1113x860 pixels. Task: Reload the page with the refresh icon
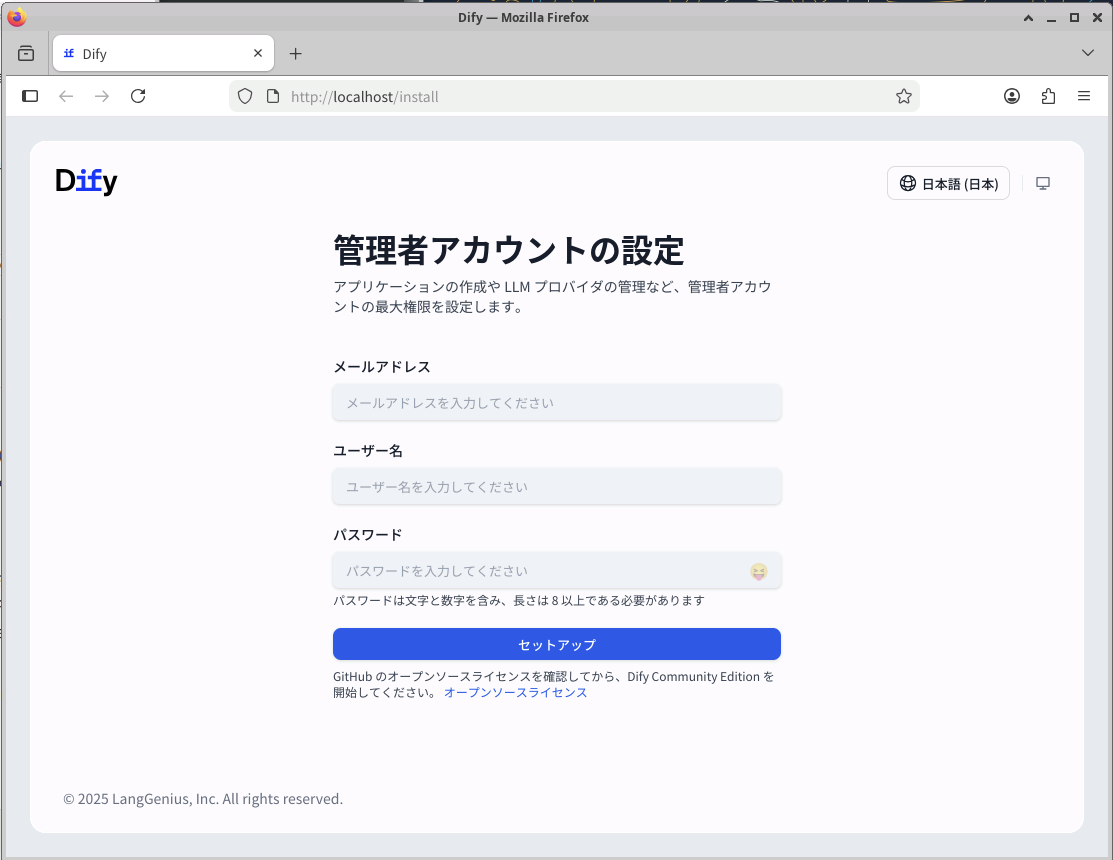(138, 96)
